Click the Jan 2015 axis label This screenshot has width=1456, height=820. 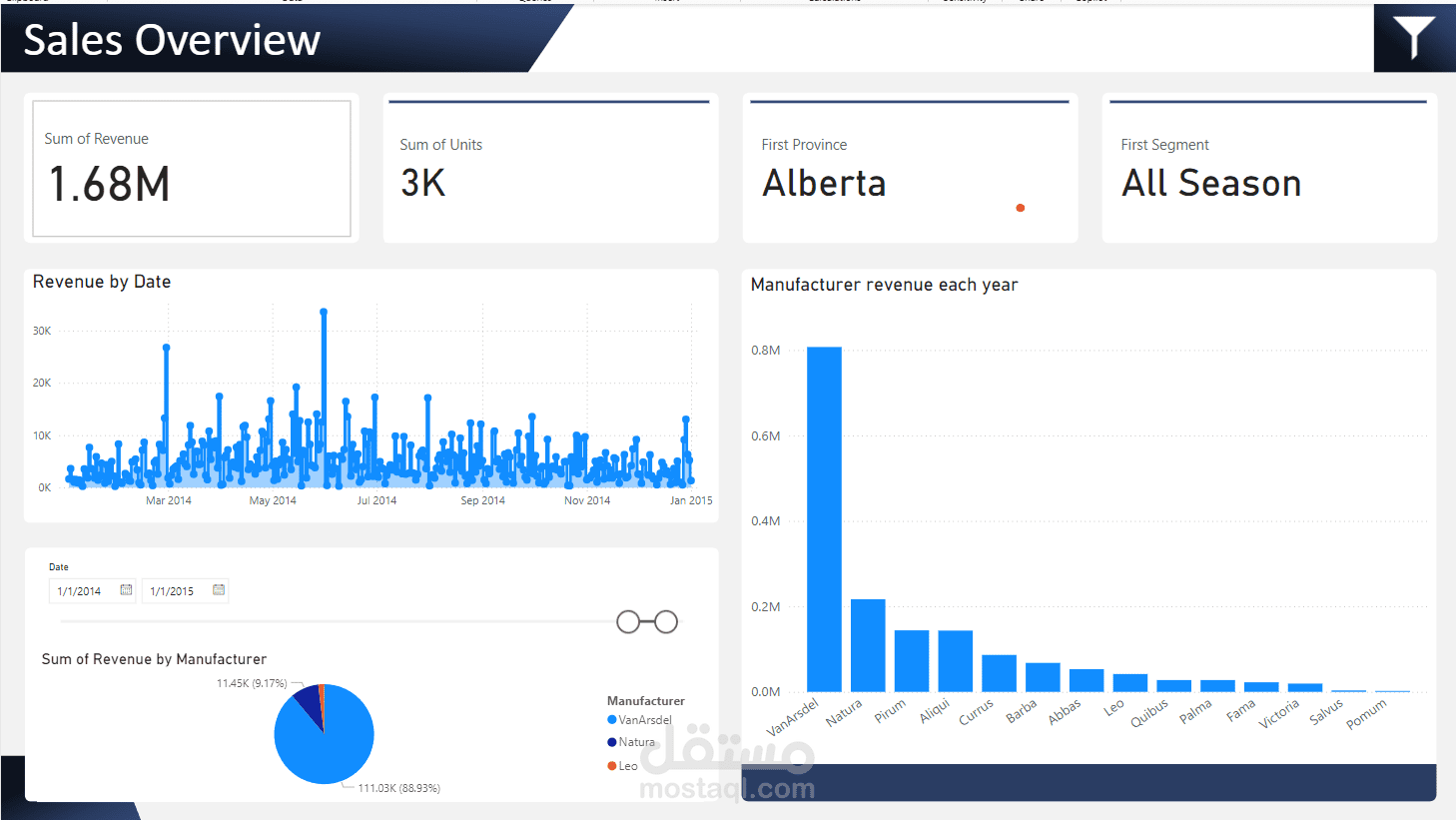pyautogui.click(x=691, y=500)
